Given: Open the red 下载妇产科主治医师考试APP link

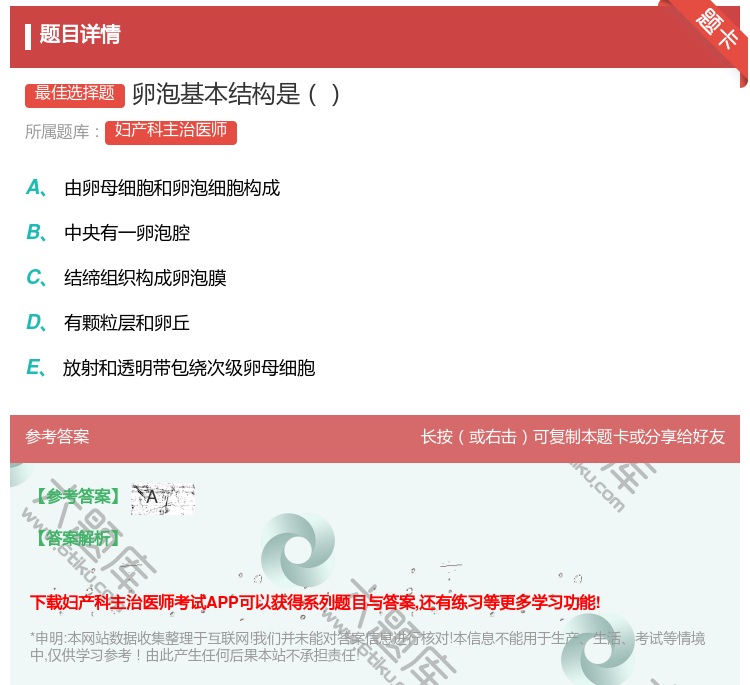Looking at the screenshot, I should (x=315, y=602).
